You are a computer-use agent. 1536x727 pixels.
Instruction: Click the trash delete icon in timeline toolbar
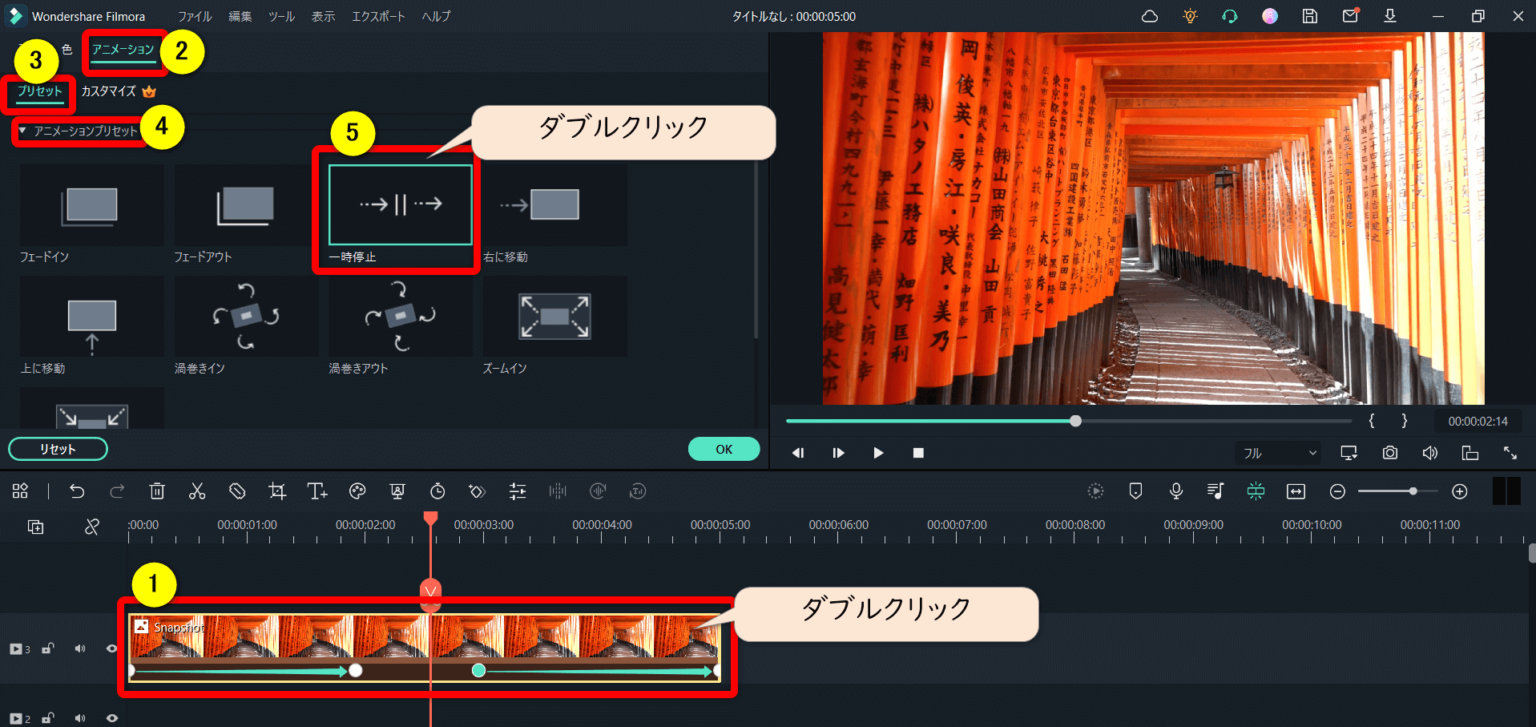pos(157,491)
